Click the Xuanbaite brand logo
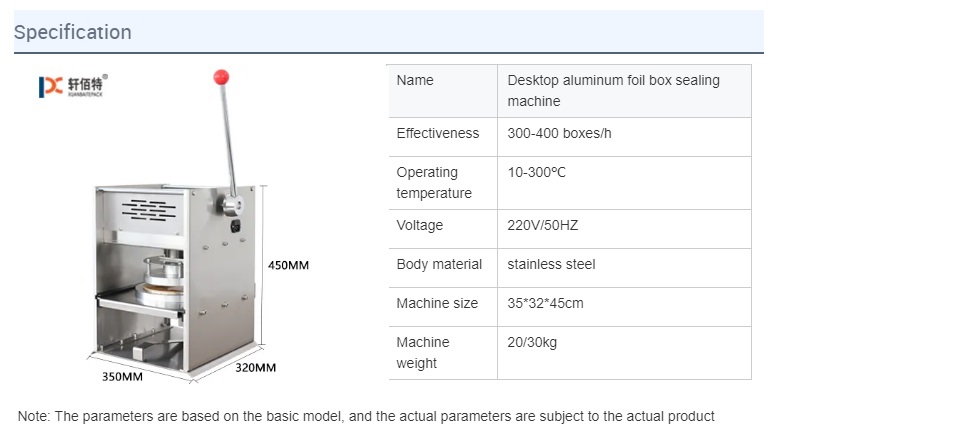Image resolution: width=955 pixels, height=427 pixels. [x=73, y=86]
